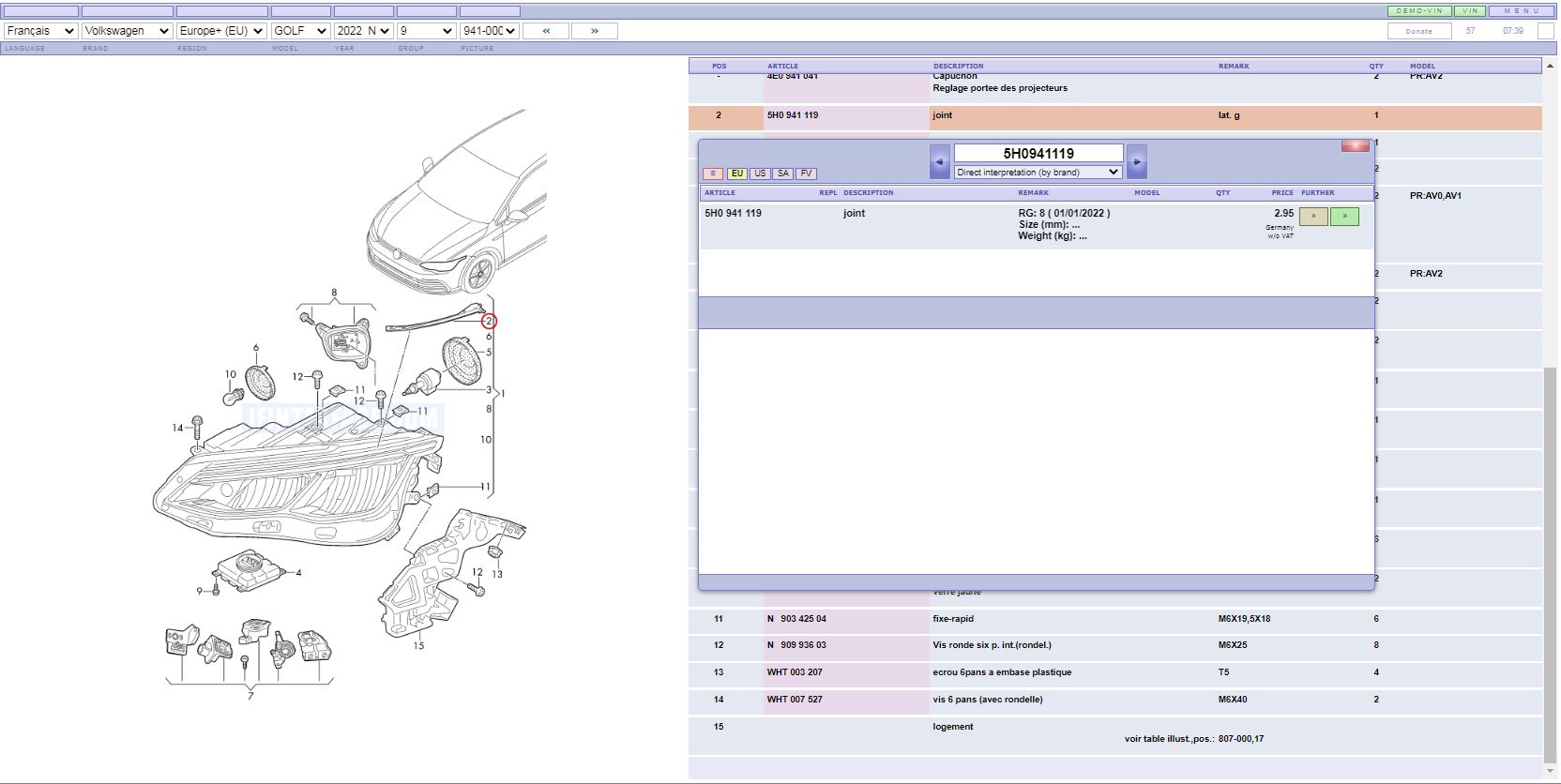1561x784 pixels.
Task: Open the Direct interpretation (by brand) dropdown
Action: 1038,173
